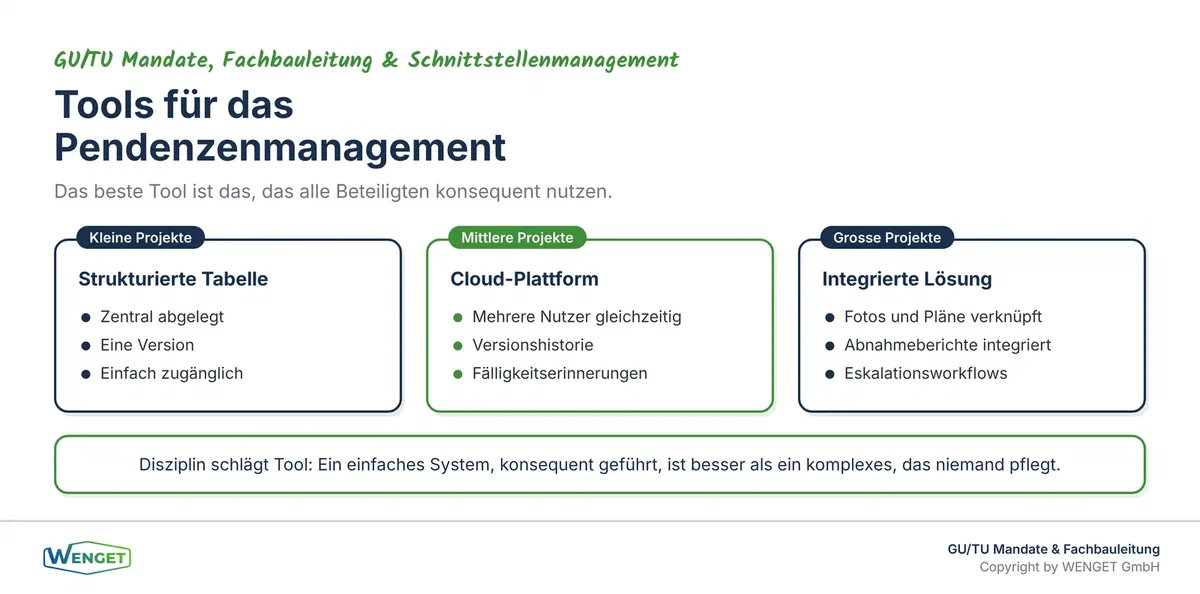Click the title 'Tools für das Pendenzenmanagement'
1200x594 pixels.
pos(280,126)
